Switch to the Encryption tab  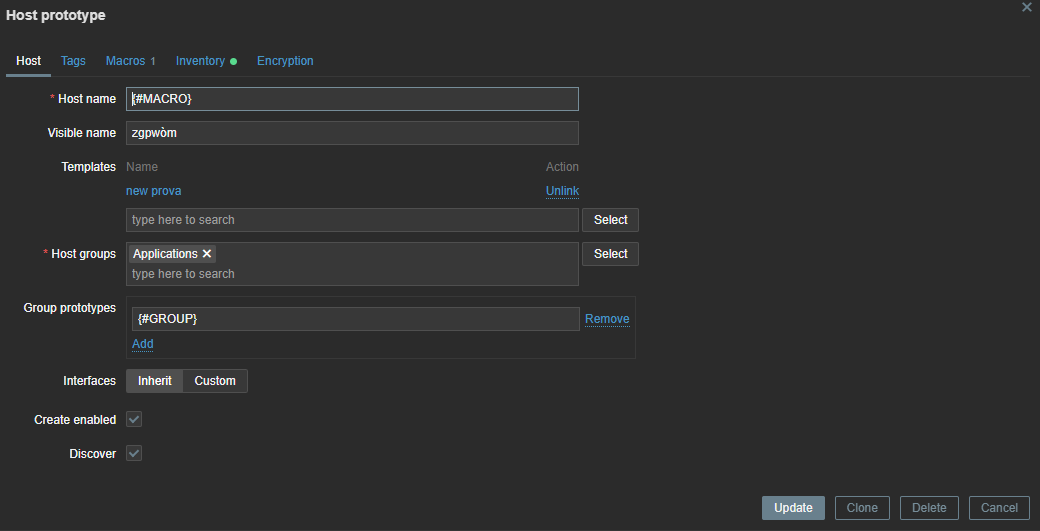point(285,61)
